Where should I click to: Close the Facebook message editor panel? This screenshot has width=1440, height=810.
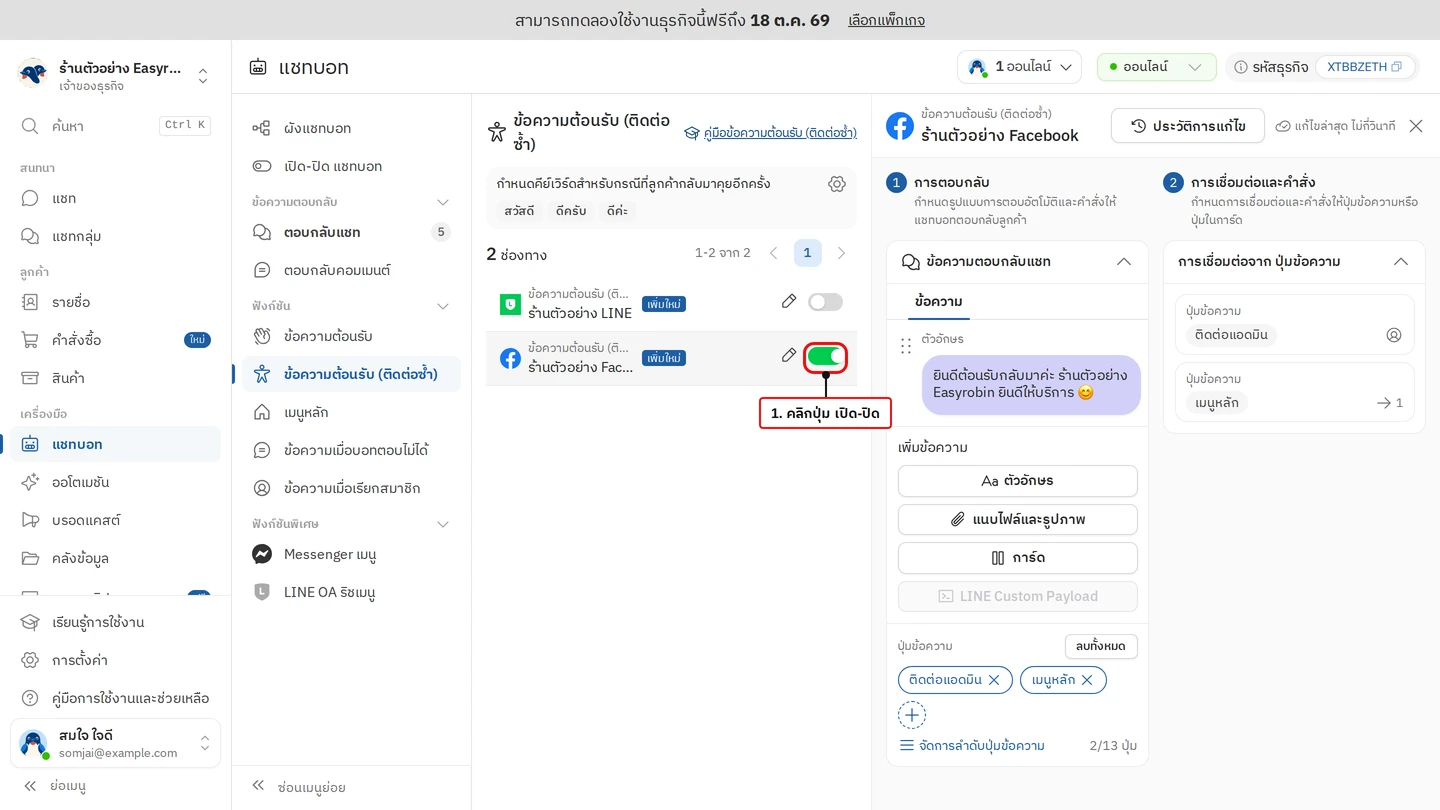point(1416,126)
